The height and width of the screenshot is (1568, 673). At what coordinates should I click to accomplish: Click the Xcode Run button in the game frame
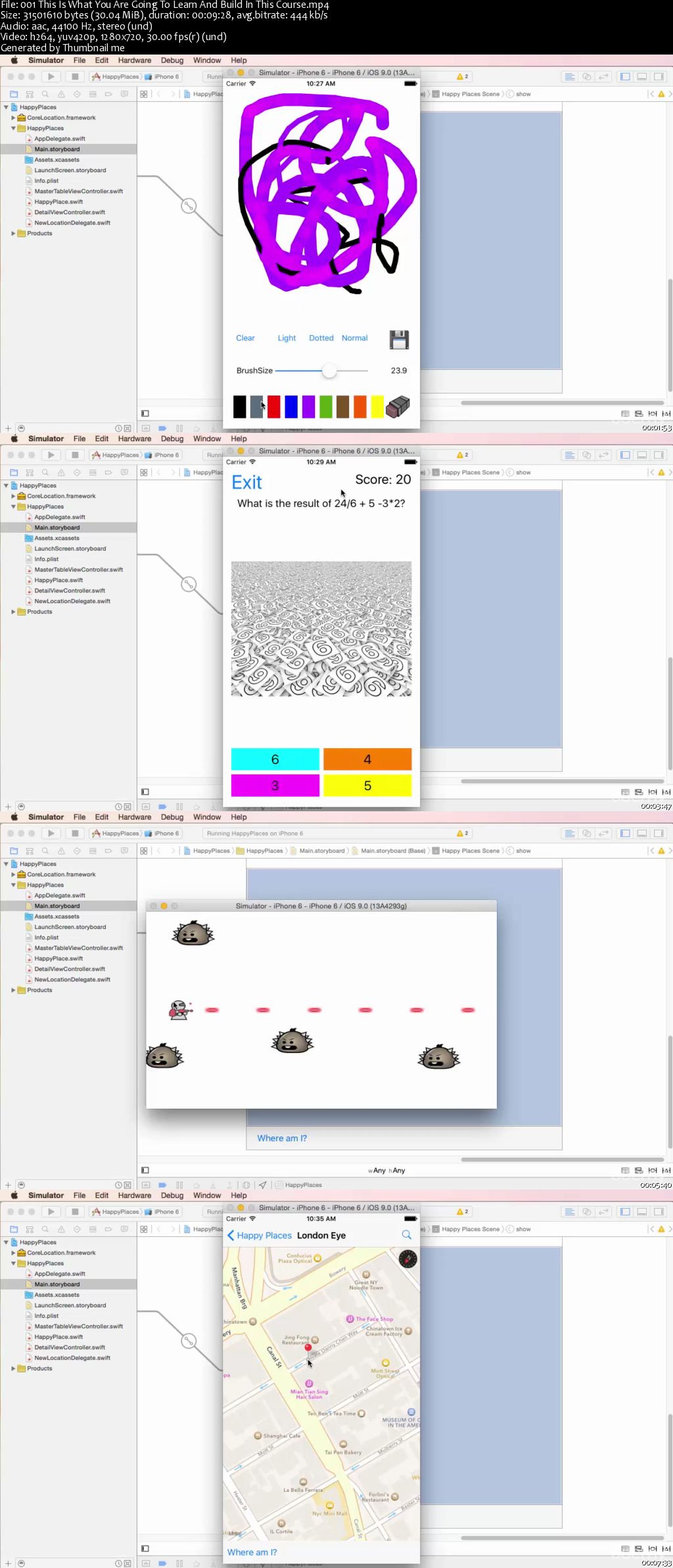[51, 834]
